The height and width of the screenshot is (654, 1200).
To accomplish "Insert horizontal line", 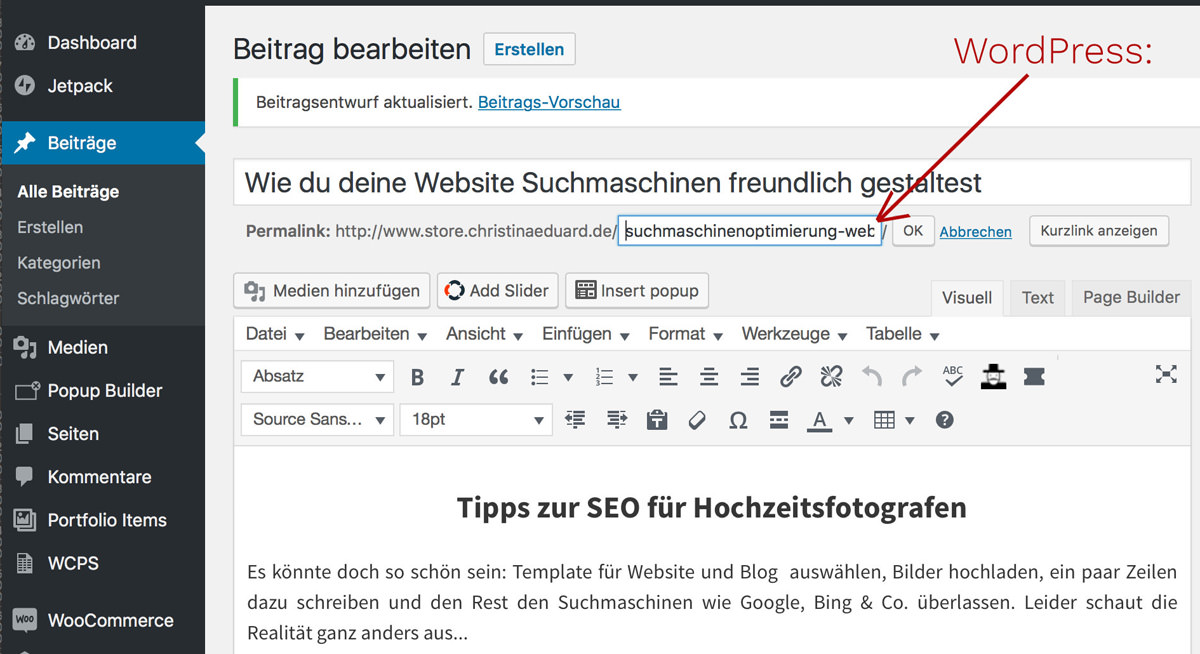I will tap(779, 420).
